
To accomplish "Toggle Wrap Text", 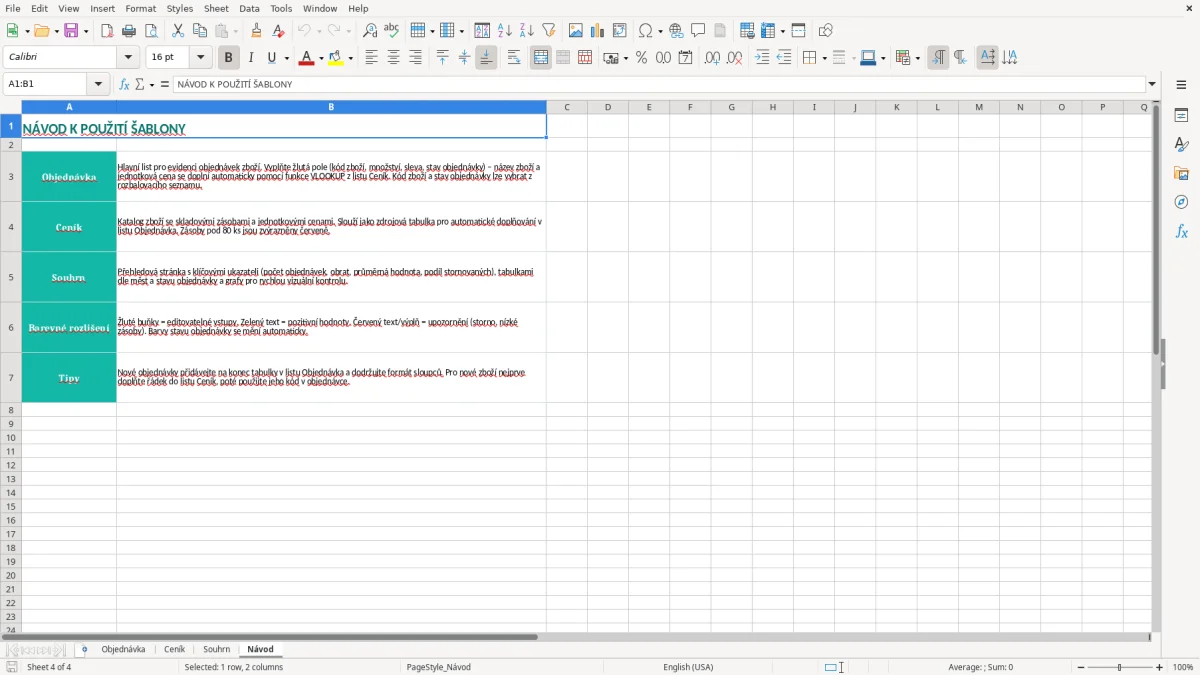I will 514,58.
